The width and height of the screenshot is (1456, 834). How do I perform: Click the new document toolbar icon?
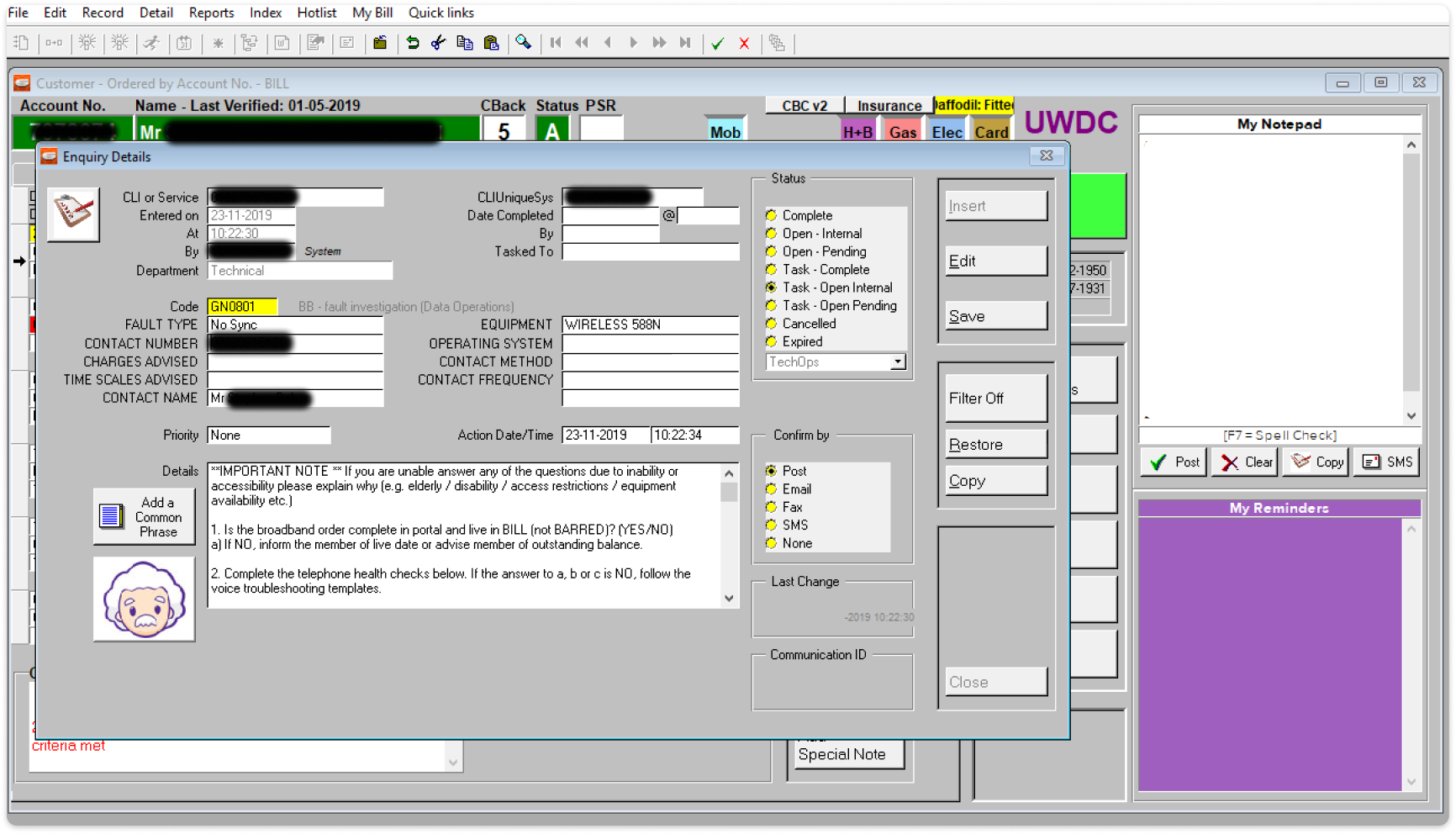tap(22, 43)
